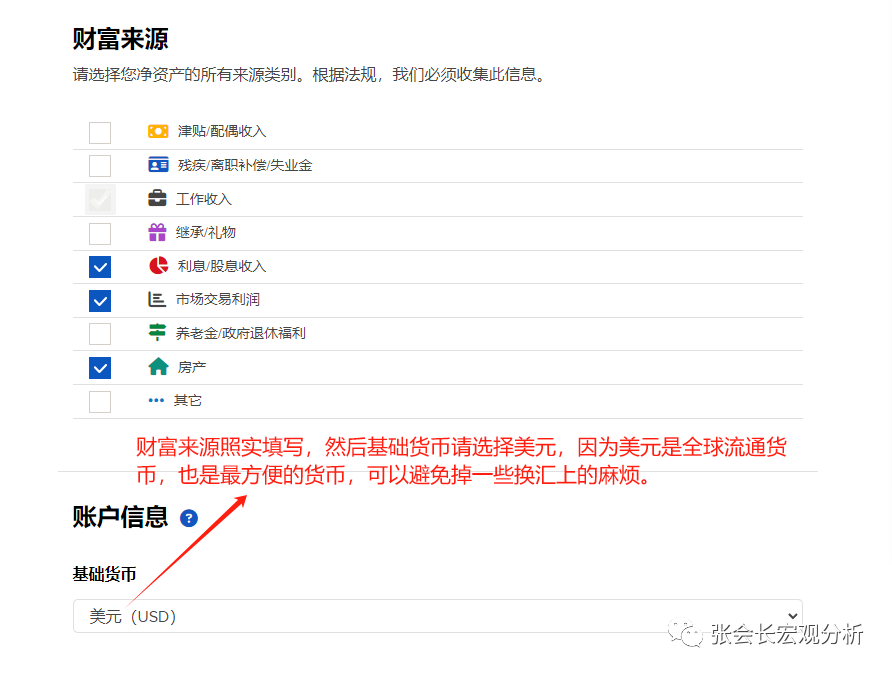Select the 市场交易利润 label text

[x=218, y=300]
